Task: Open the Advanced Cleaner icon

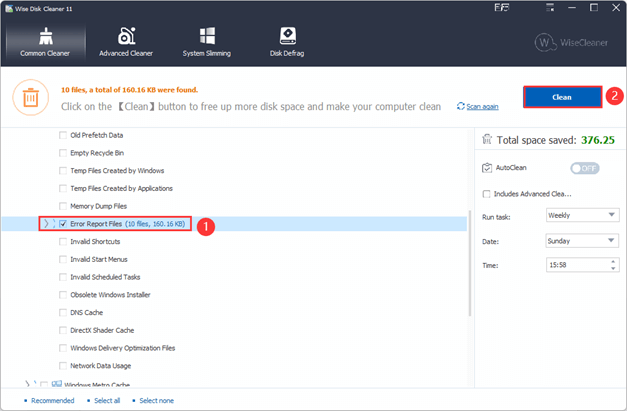Action: (x=126, y=36)
